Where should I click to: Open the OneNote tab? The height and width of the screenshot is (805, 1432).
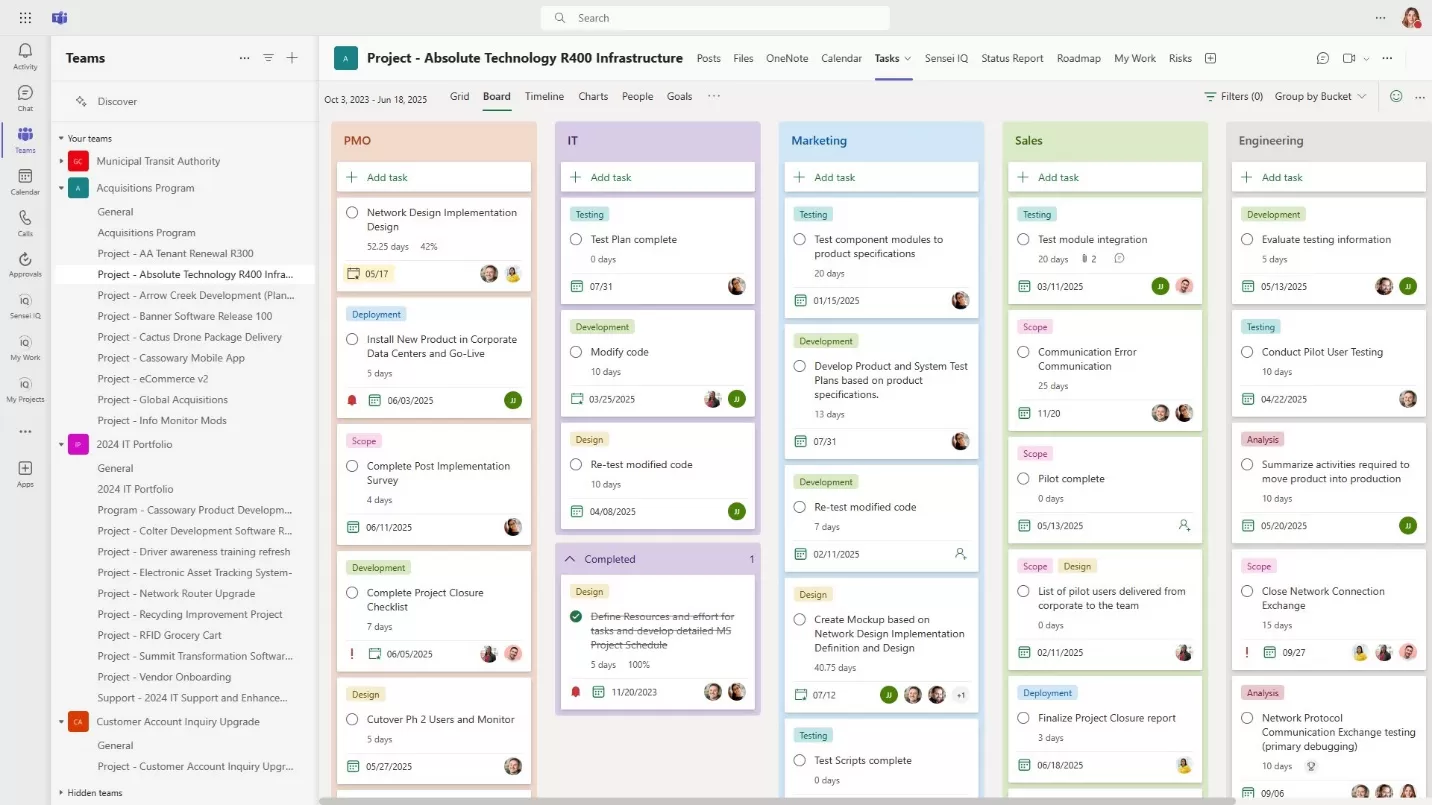787,58
